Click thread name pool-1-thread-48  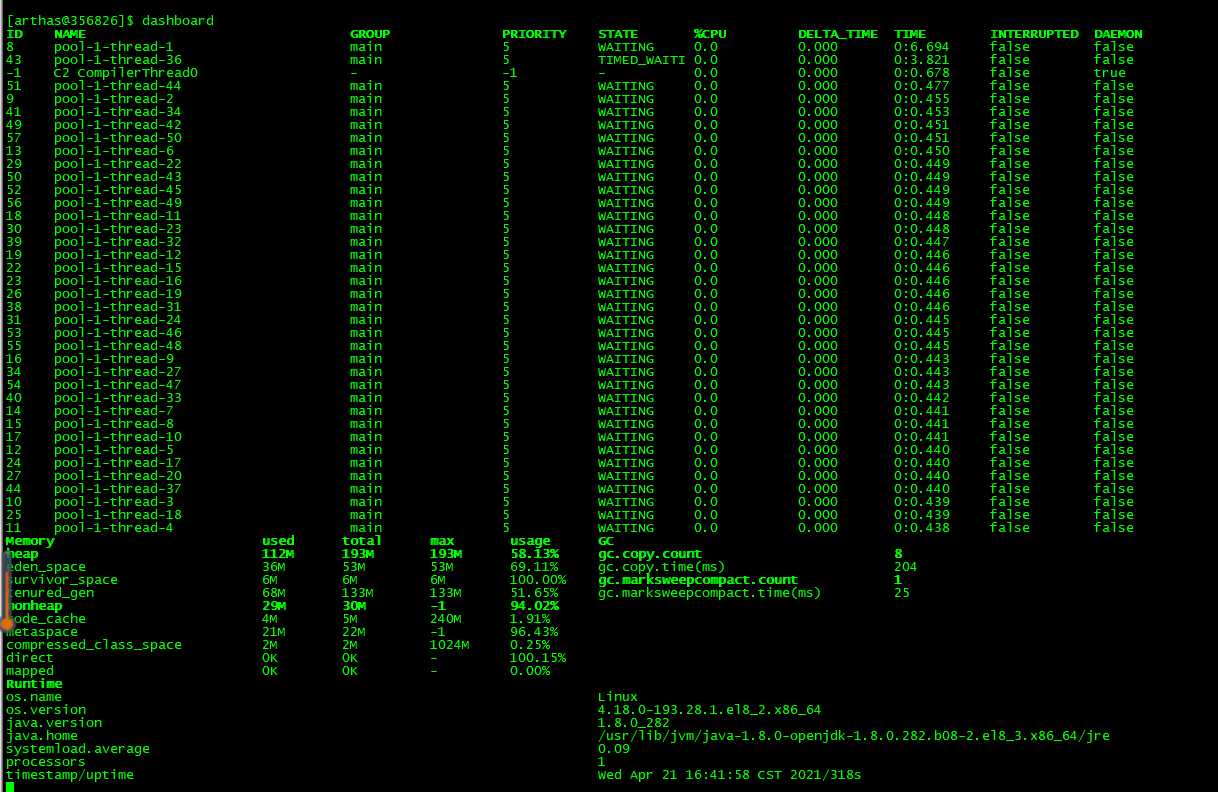click(x=118, y=346)
